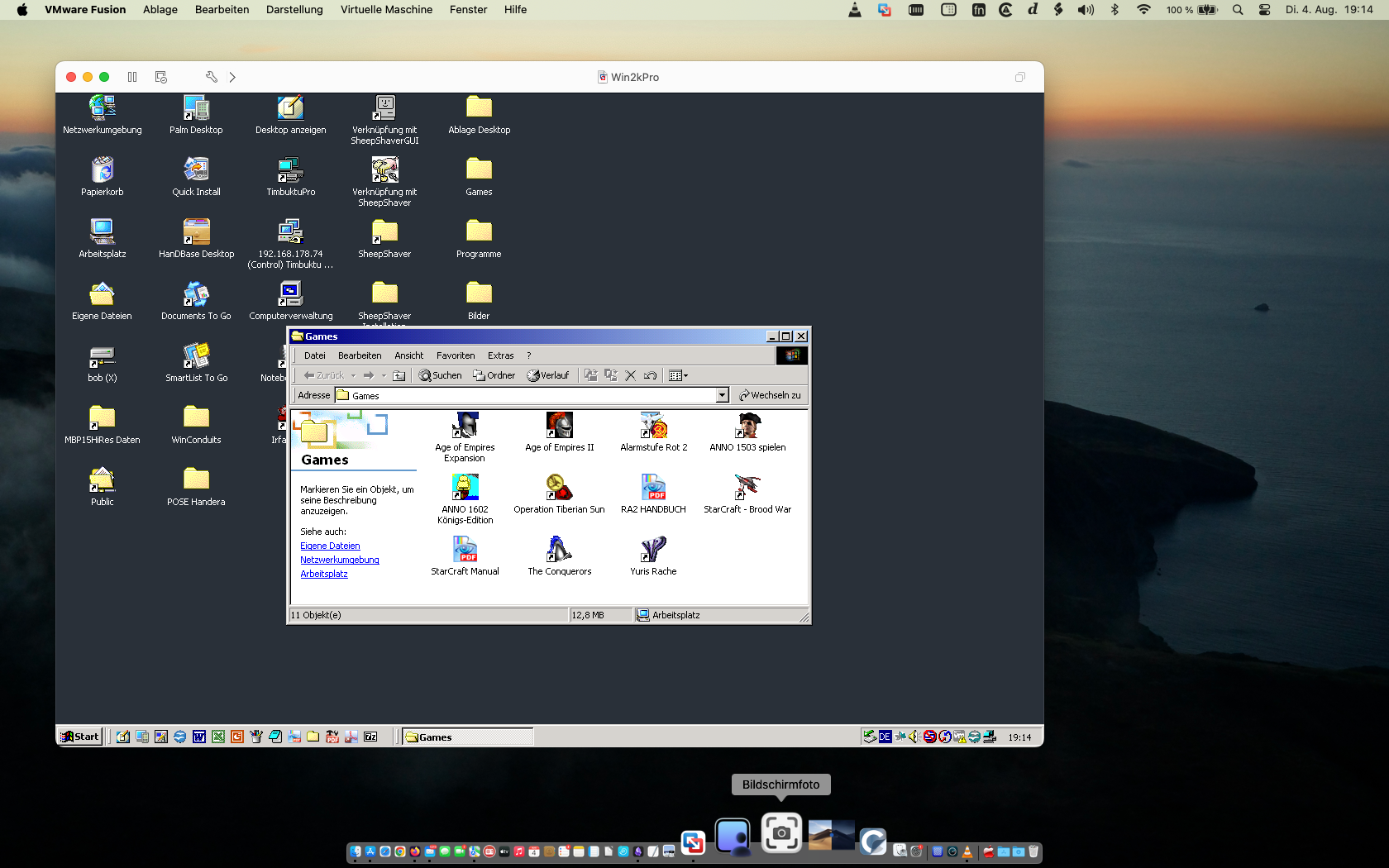The image size is (1389, 868).
Task: Click the Suchen search button
Action: 440,375
